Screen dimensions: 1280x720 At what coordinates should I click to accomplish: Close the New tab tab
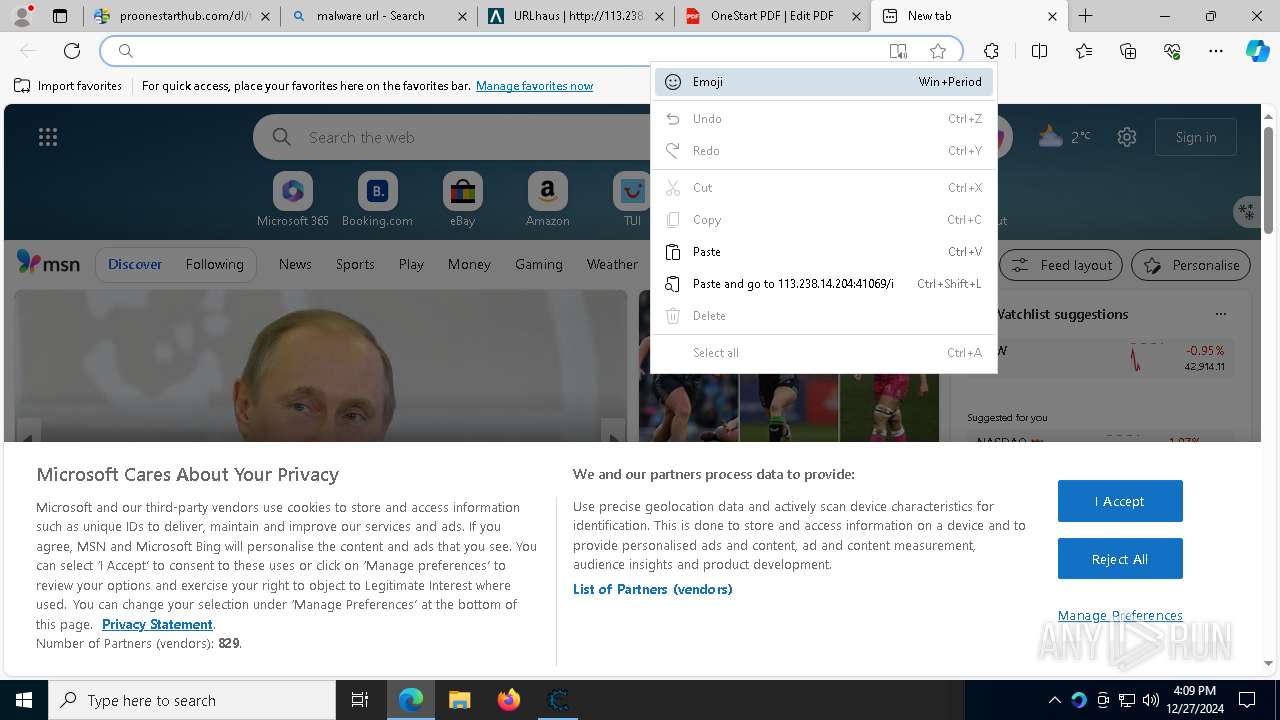pyautogui.click(x=1052, y=16)
